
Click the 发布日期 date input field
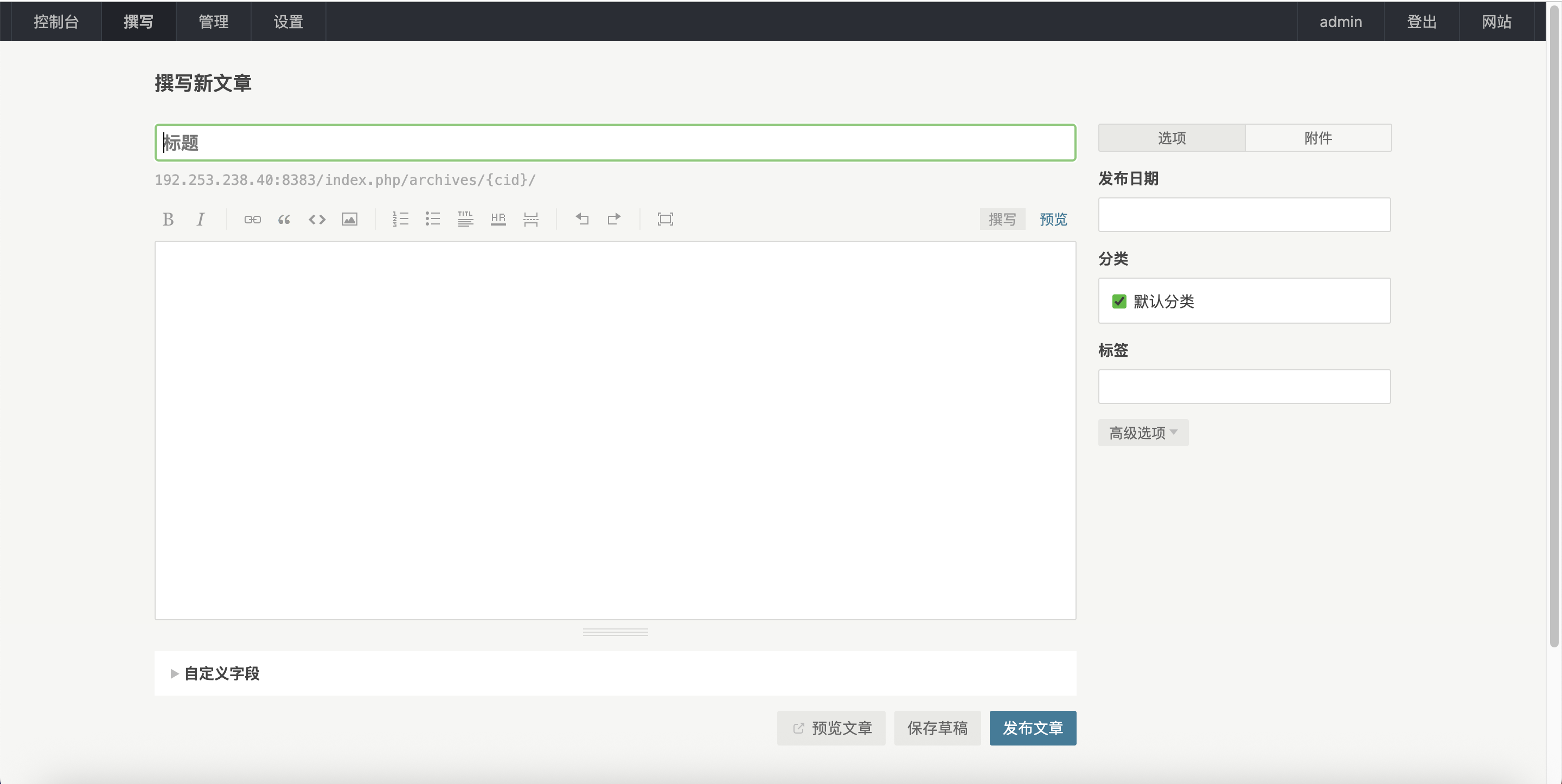tap(1244, 215)
